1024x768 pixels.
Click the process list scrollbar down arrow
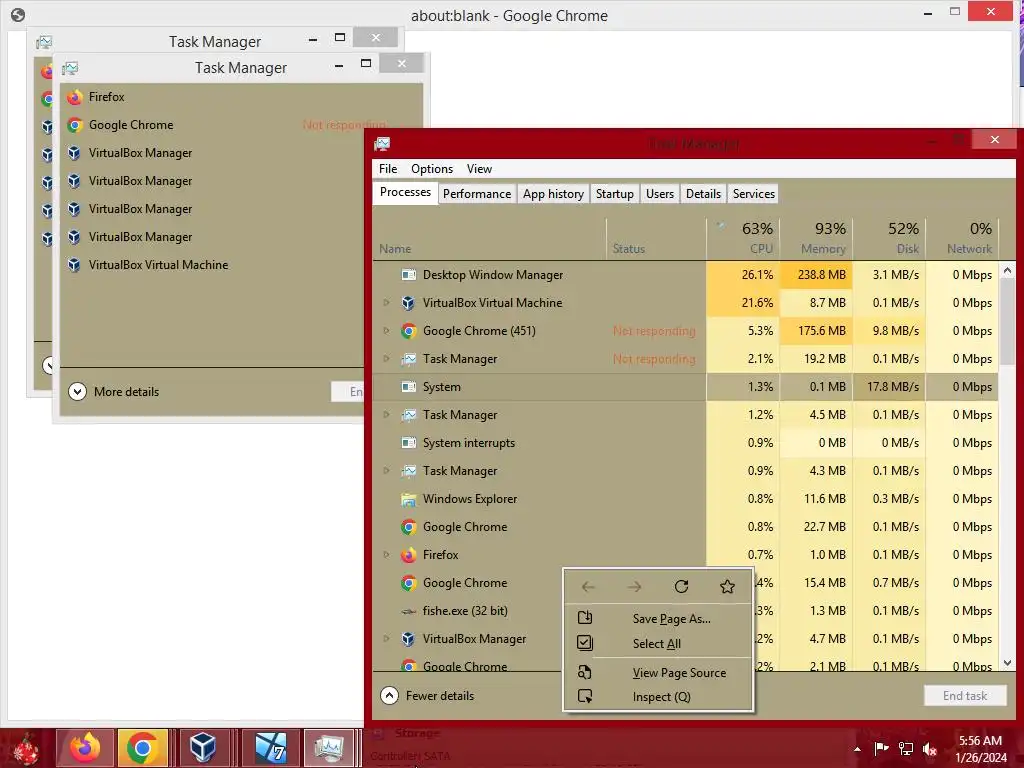(1008, 662)
